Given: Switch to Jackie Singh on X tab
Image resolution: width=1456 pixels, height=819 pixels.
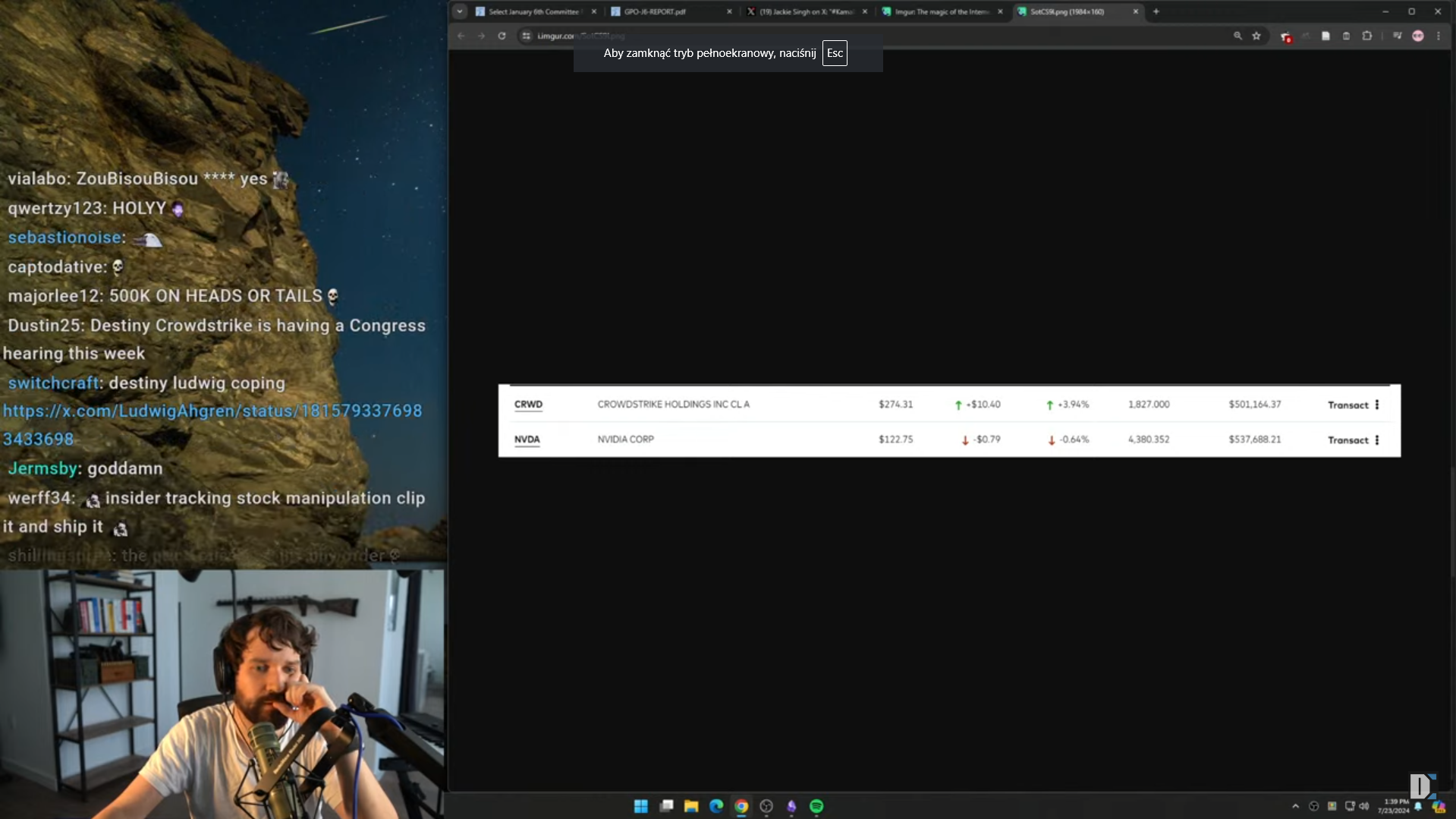Looking at the screenshot, I should click(x=807, y=11).
